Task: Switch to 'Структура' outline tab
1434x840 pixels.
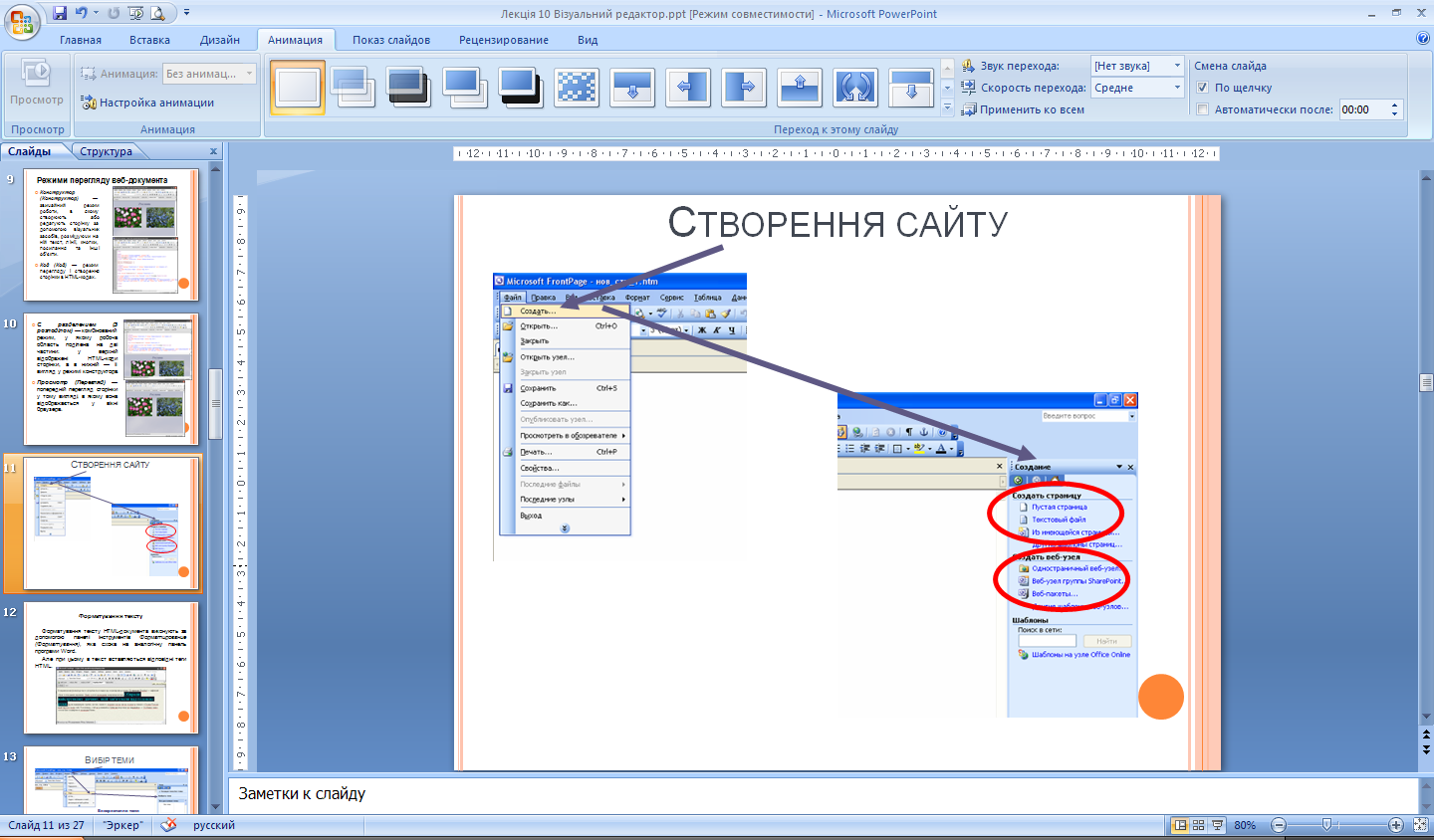Action: [x=107, y=151]
